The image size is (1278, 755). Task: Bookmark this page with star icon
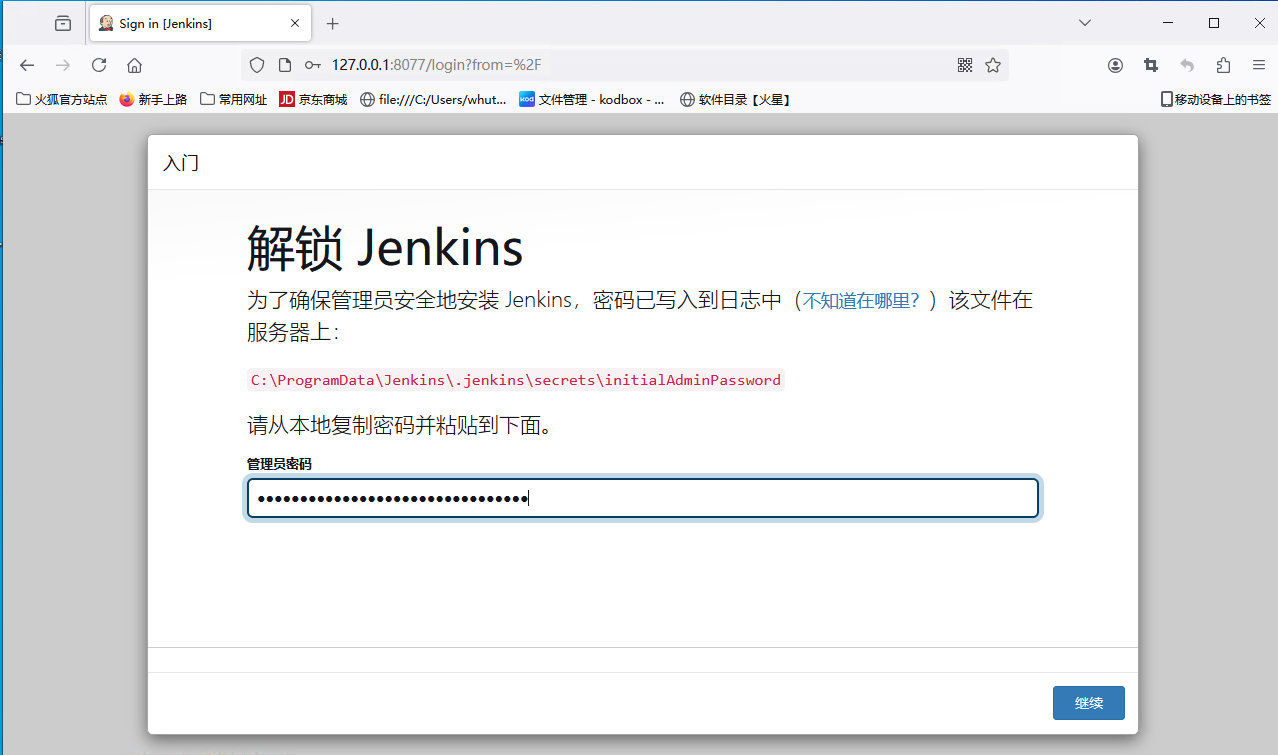pyautogui.click(x=993, y=65)
